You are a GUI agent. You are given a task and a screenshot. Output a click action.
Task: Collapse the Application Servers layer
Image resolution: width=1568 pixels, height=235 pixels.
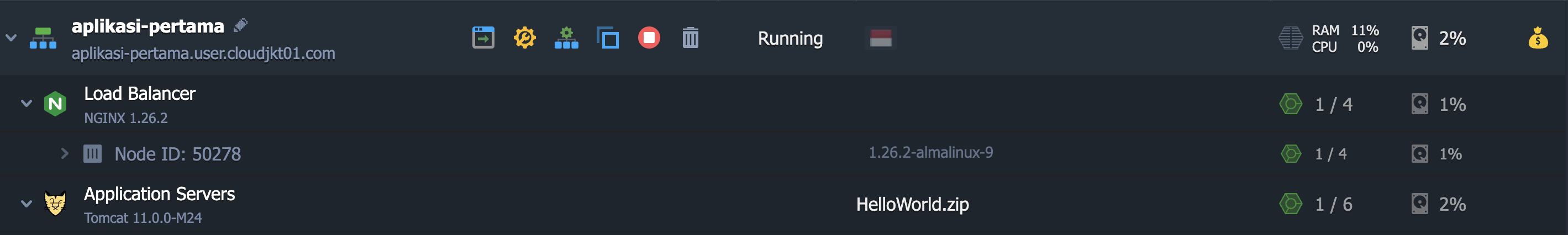click(26, 204)
